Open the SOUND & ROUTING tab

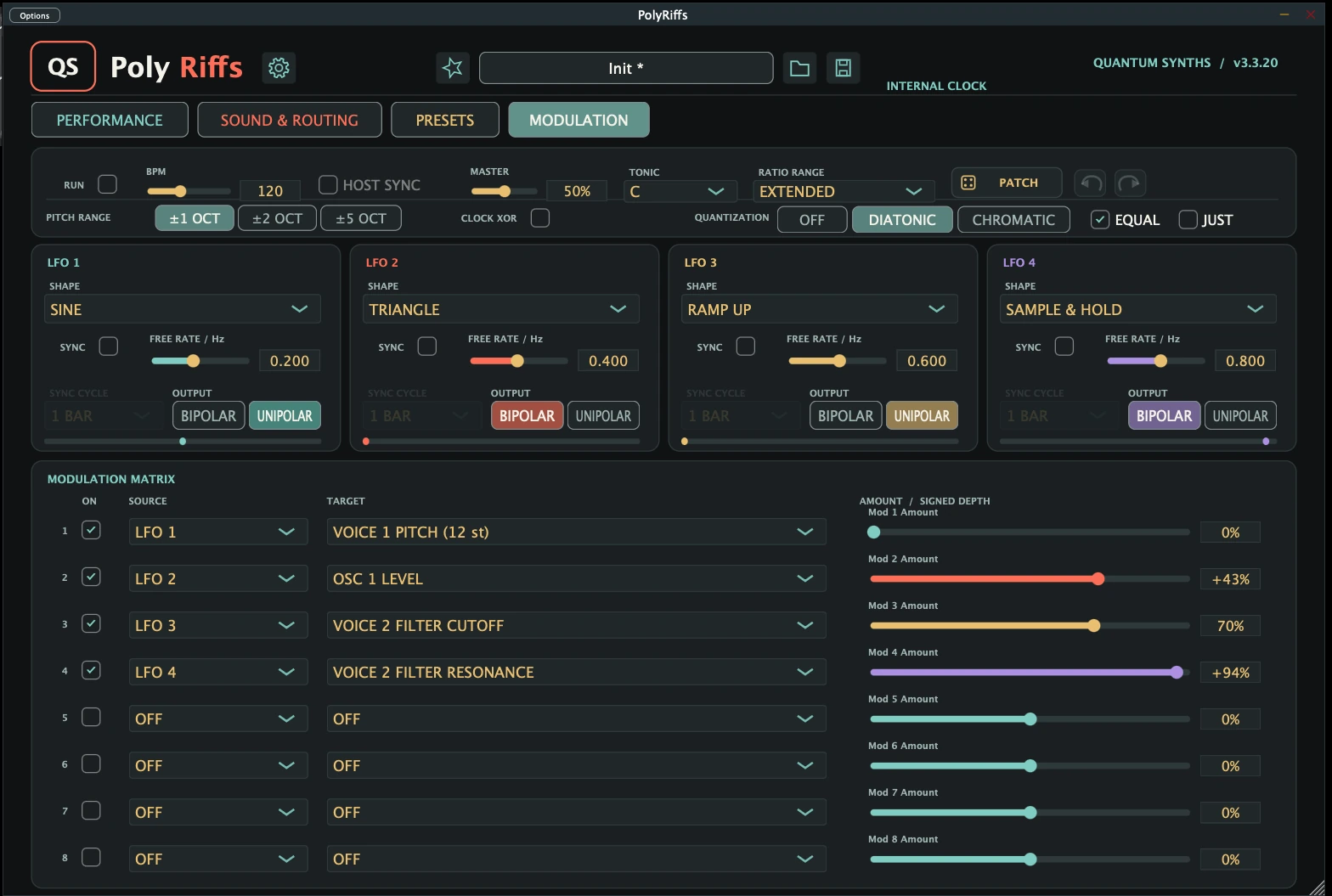pyautogui.click(x=290, y=120)
